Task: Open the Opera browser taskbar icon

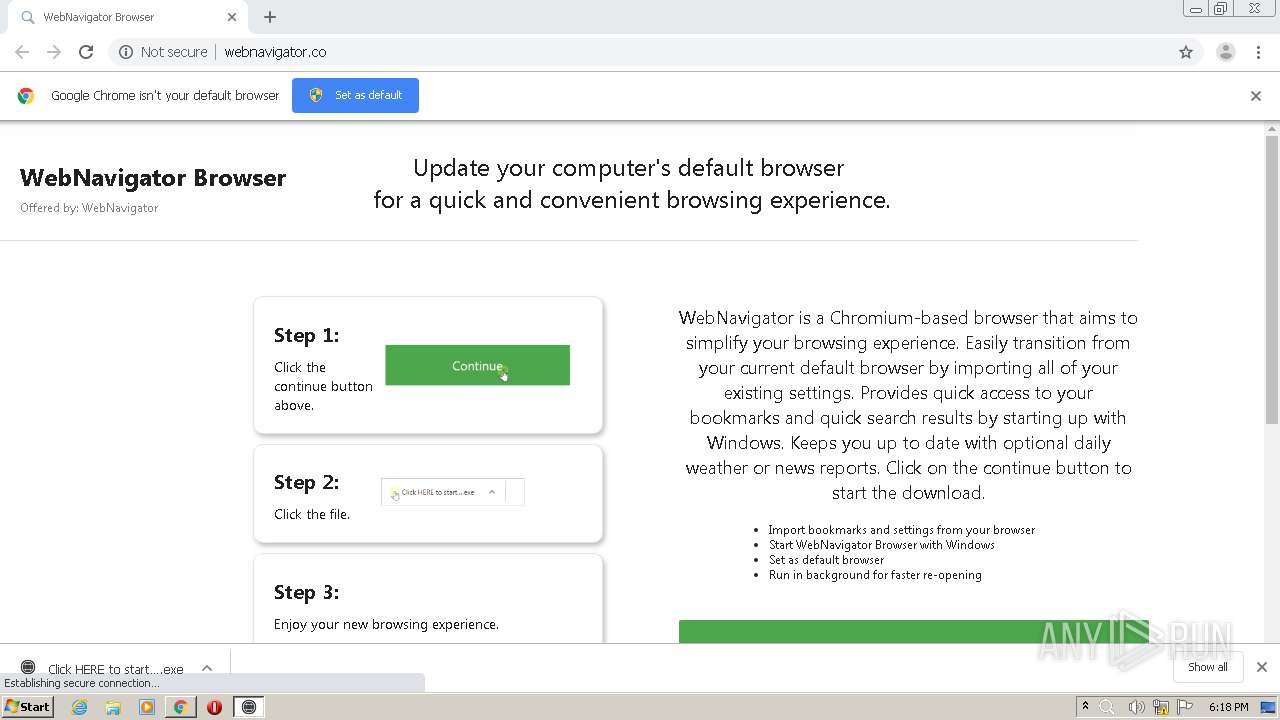Action: tap(214, 707)
